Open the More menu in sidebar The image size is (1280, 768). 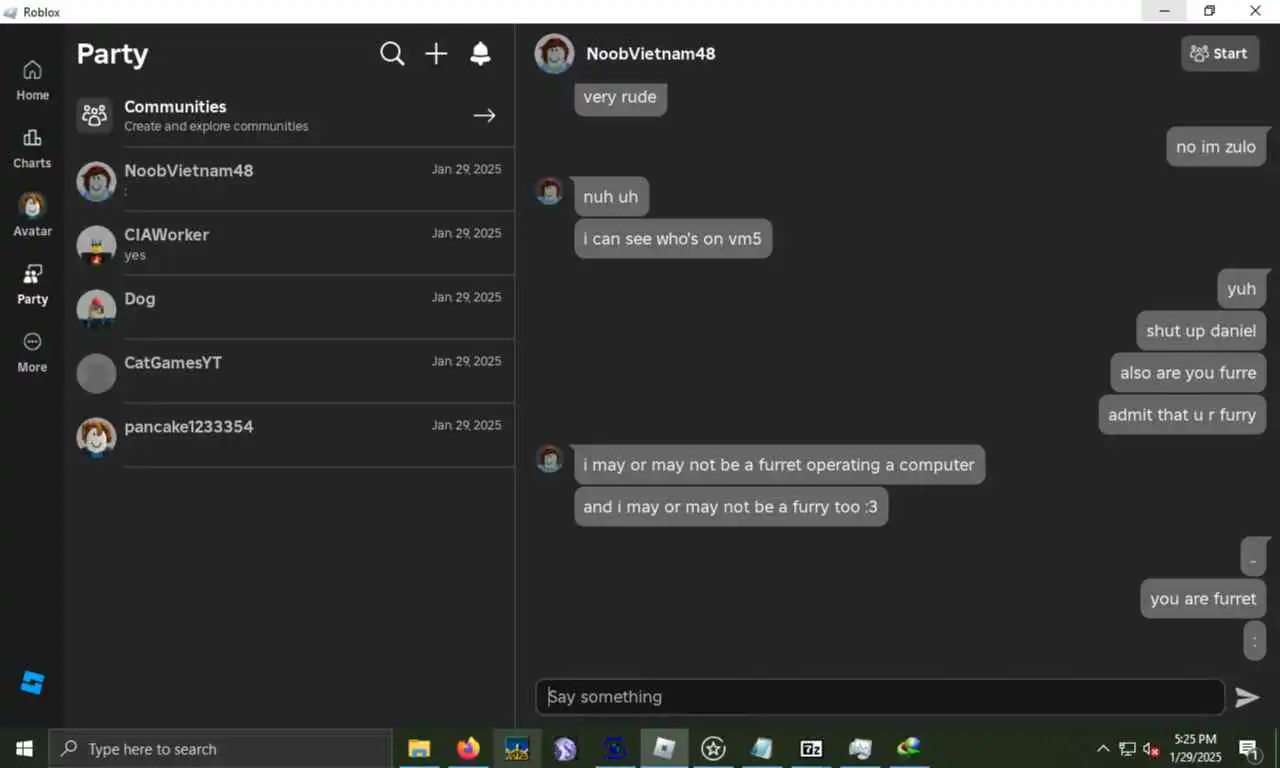coord(32,352)
